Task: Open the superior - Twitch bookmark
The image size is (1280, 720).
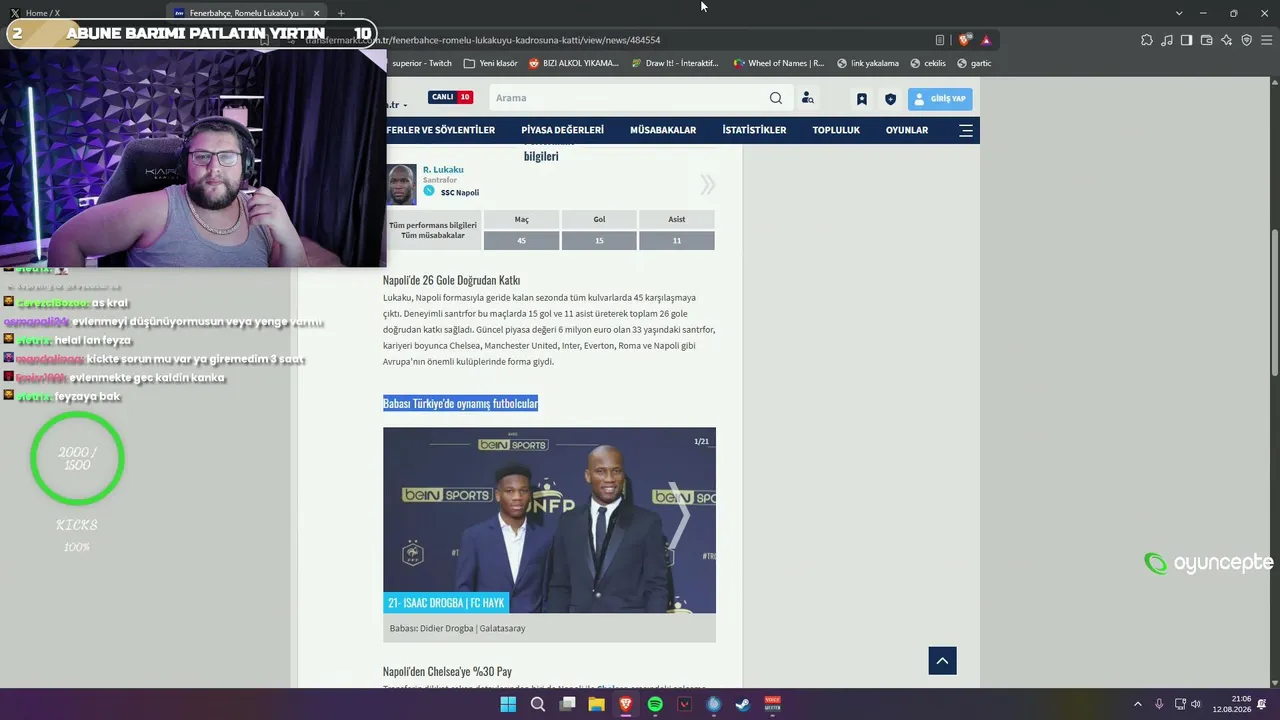Action: (421, 63)
